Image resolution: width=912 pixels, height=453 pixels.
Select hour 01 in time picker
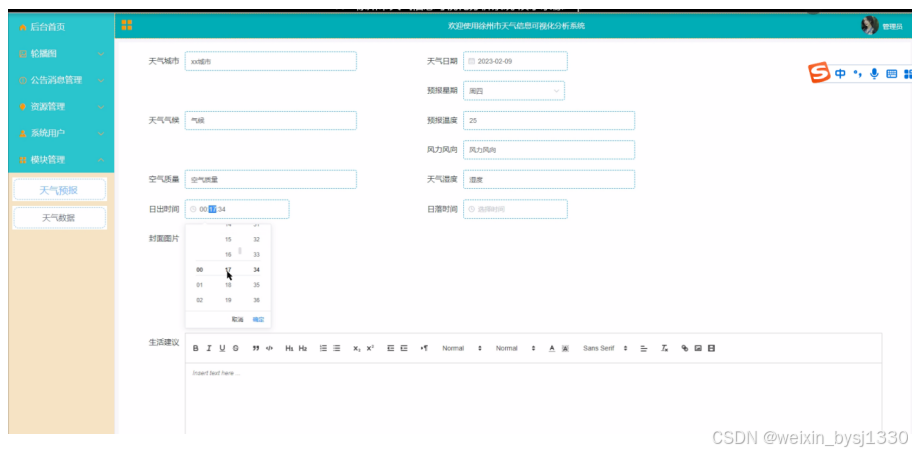point(200,285)
